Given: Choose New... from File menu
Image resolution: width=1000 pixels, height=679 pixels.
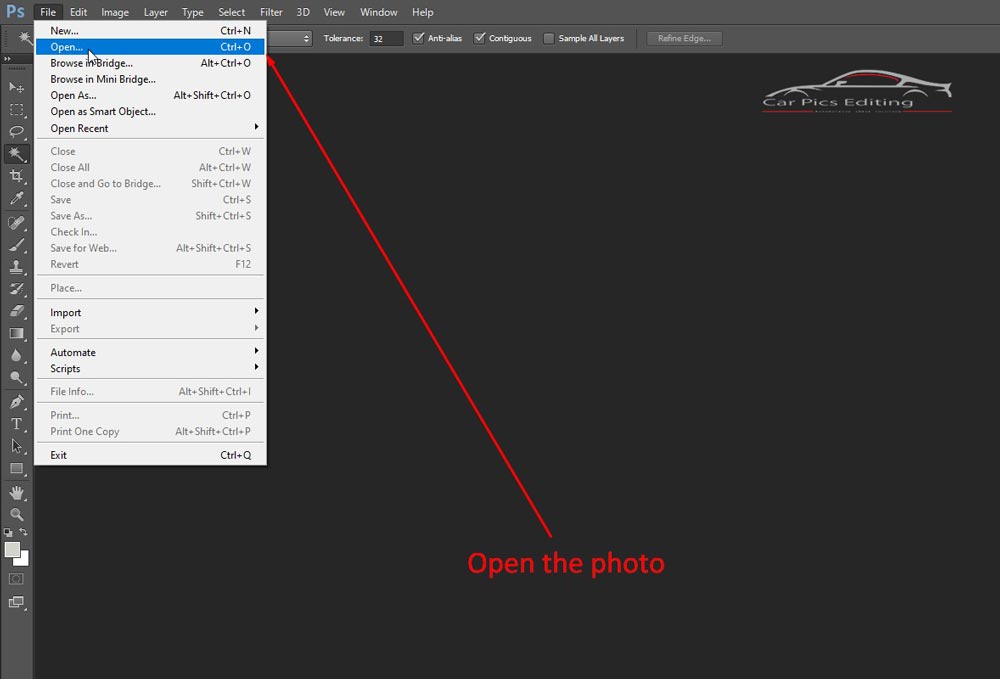Looking at the screenshot, I should (x=150, y=31).
